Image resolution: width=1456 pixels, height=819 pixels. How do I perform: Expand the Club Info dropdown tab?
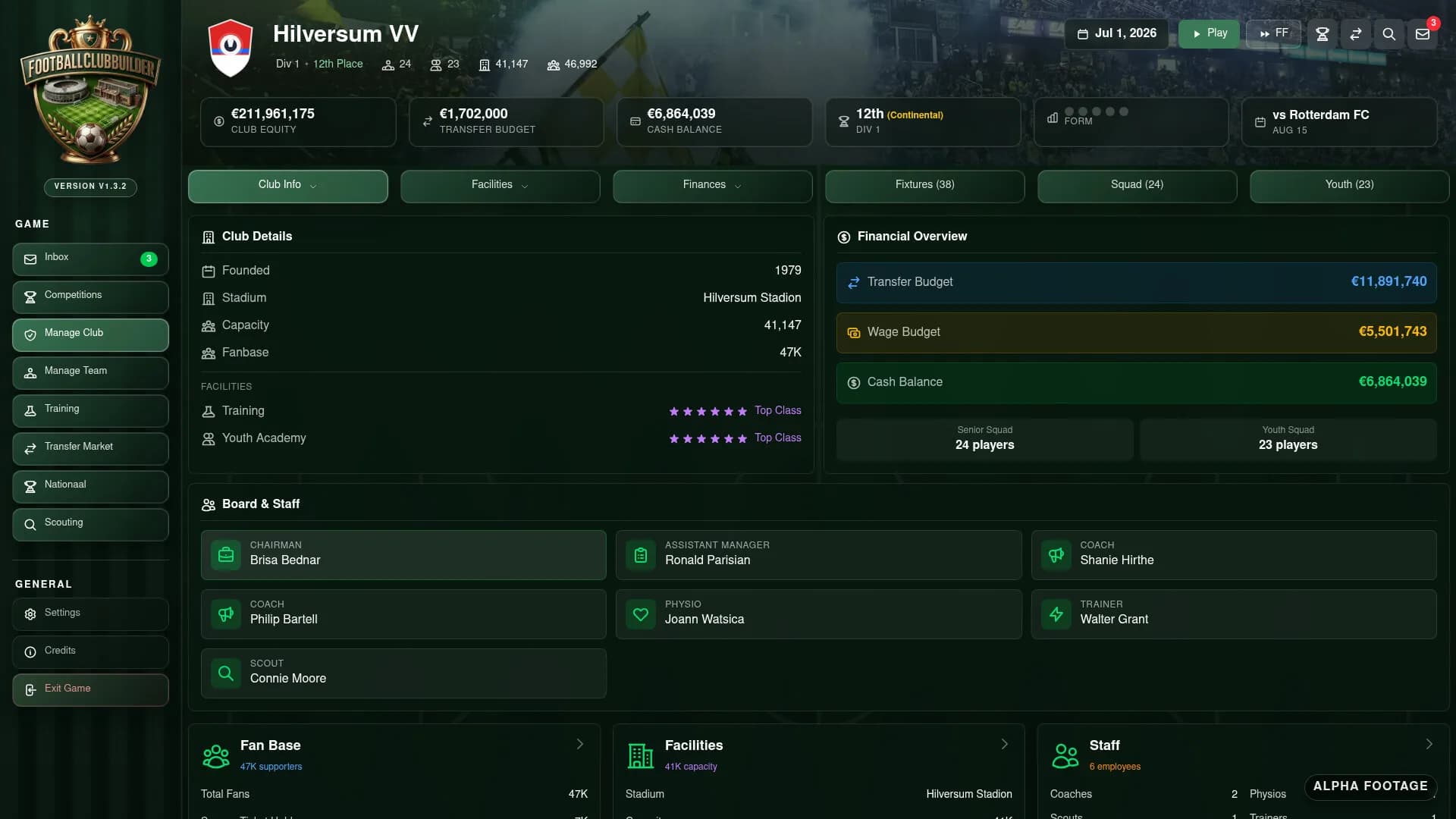pos(288,186)
